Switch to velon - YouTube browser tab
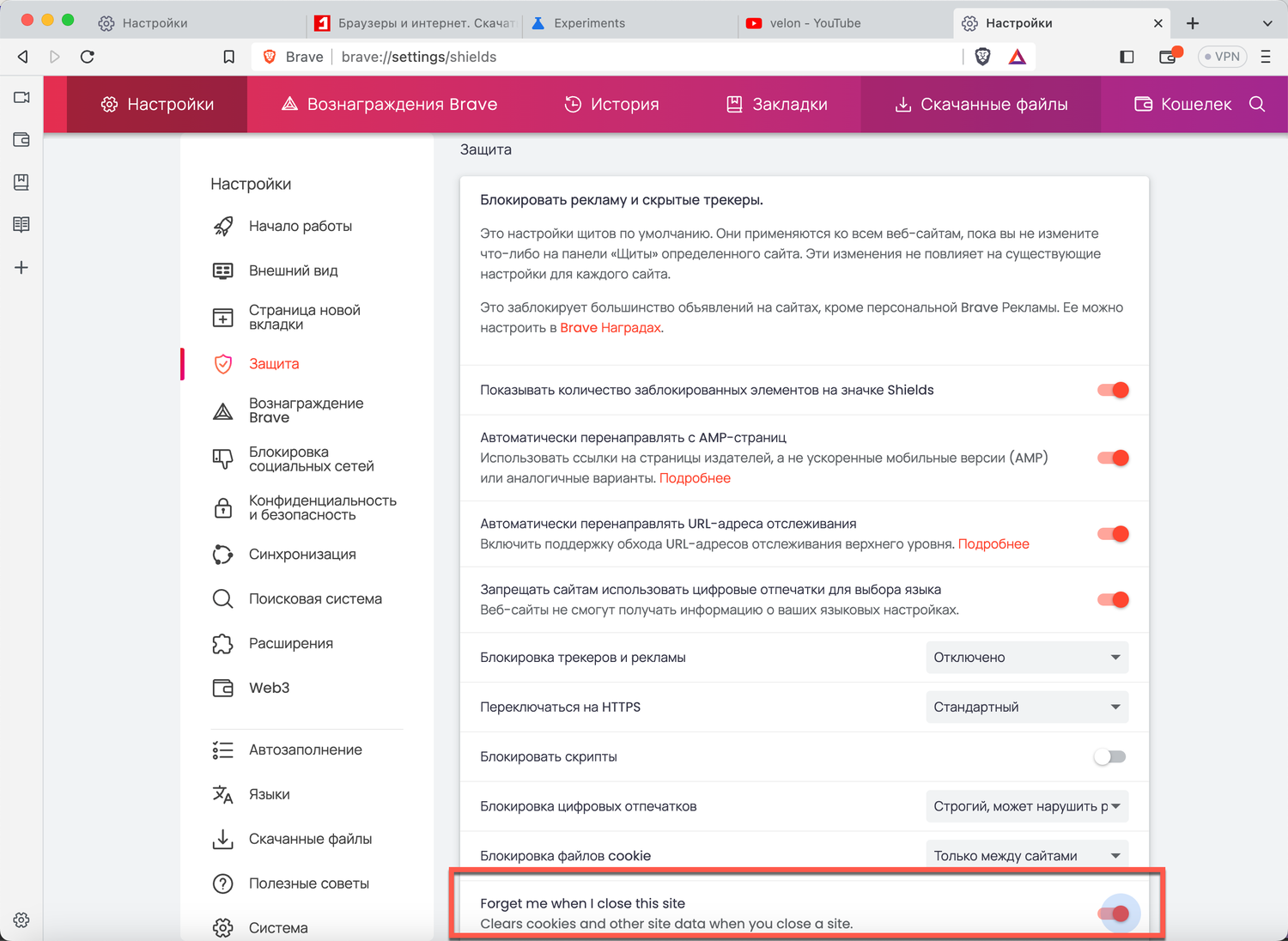 [x=845, y=23]
